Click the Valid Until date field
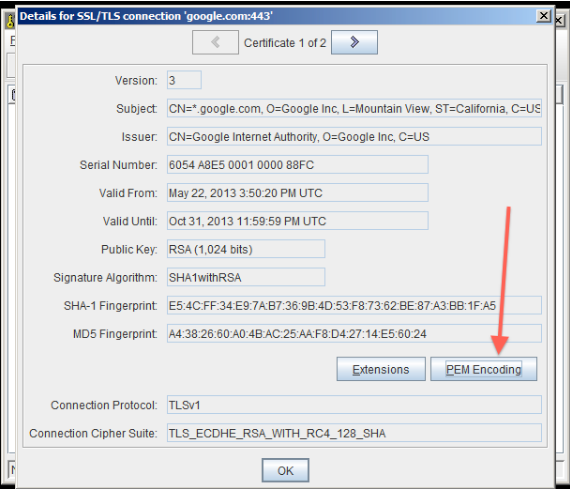The image size is (573, 492). [297, 221]
